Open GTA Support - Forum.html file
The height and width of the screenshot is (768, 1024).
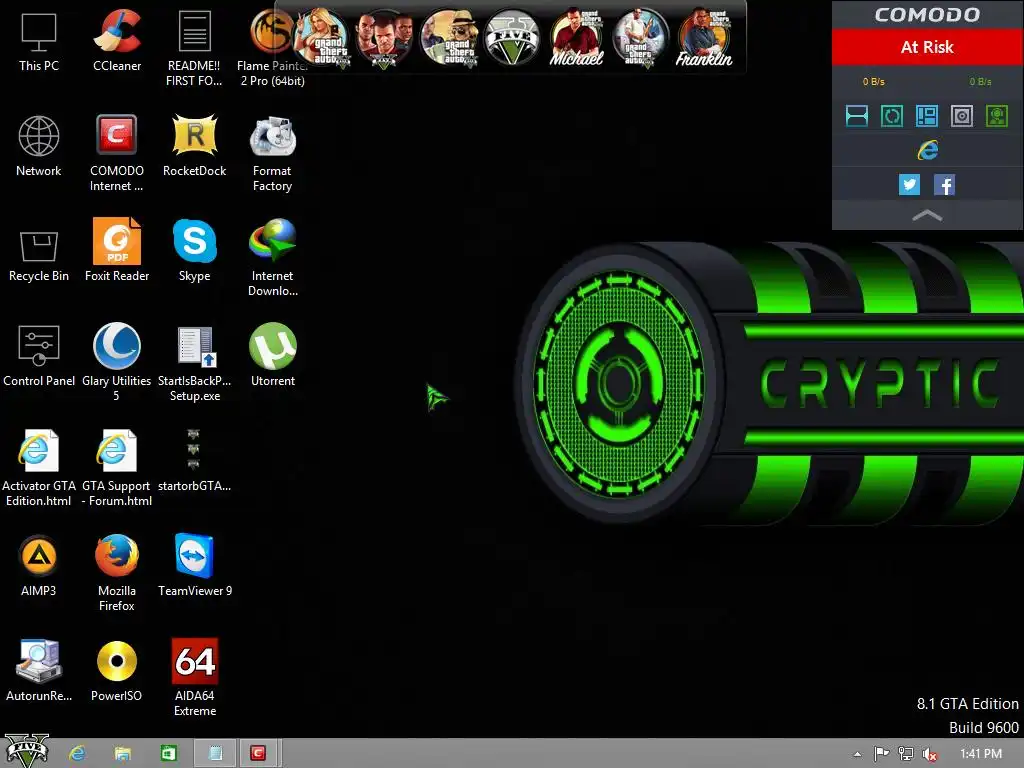pos(117,468)
